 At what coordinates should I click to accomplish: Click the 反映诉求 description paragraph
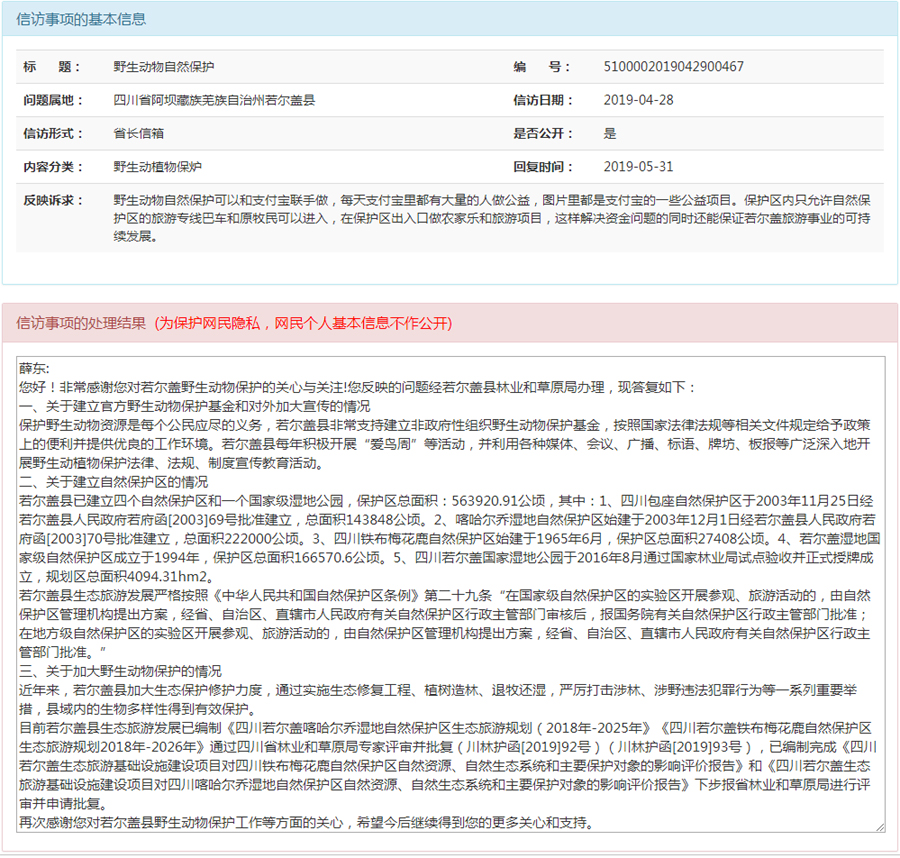pyautogui.click(x=492, y=218)
